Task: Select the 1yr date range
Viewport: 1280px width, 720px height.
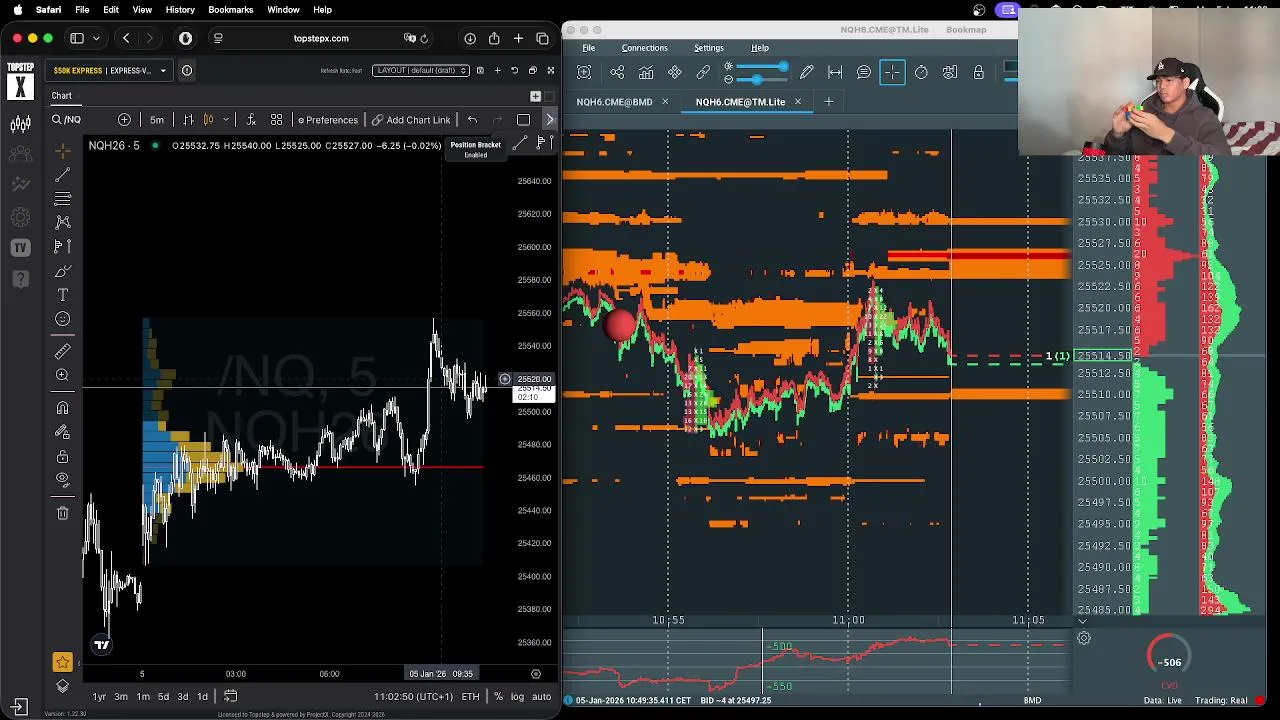Action: (x=99, y=697)
